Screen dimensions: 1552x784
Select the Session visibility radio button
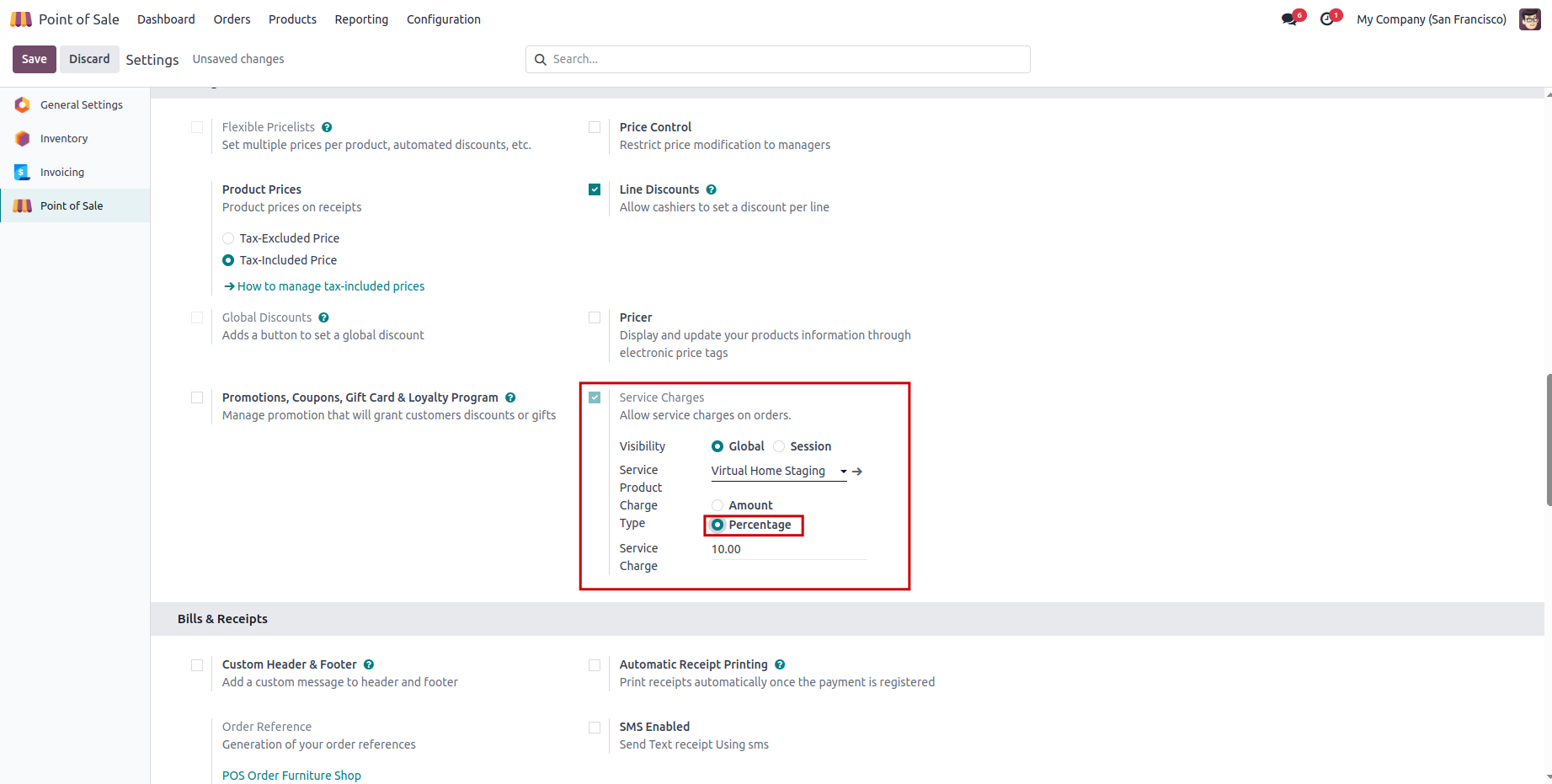coord(779,446)
